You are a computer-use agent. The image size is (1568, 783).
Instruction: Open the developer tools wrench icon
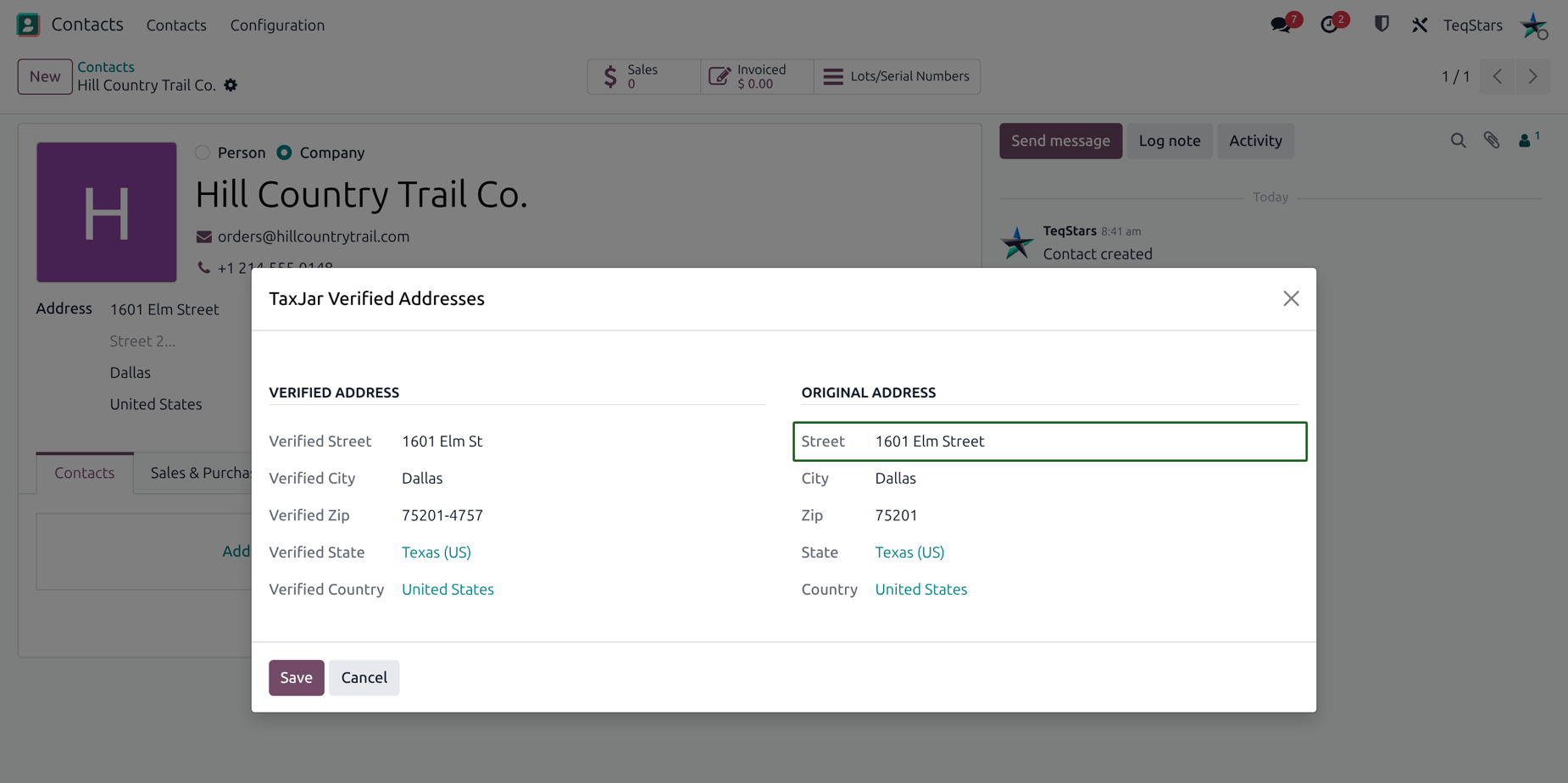tap(1420, 25)
